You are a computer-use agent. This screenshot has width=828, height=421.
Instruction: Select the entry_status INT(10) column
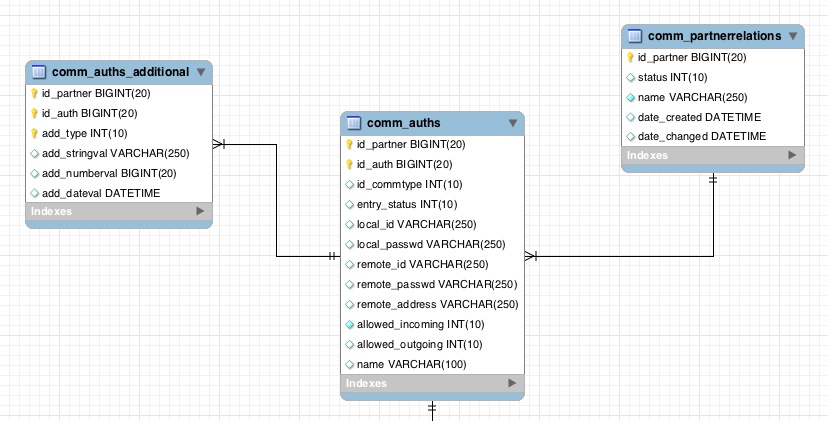click(407, 205)
